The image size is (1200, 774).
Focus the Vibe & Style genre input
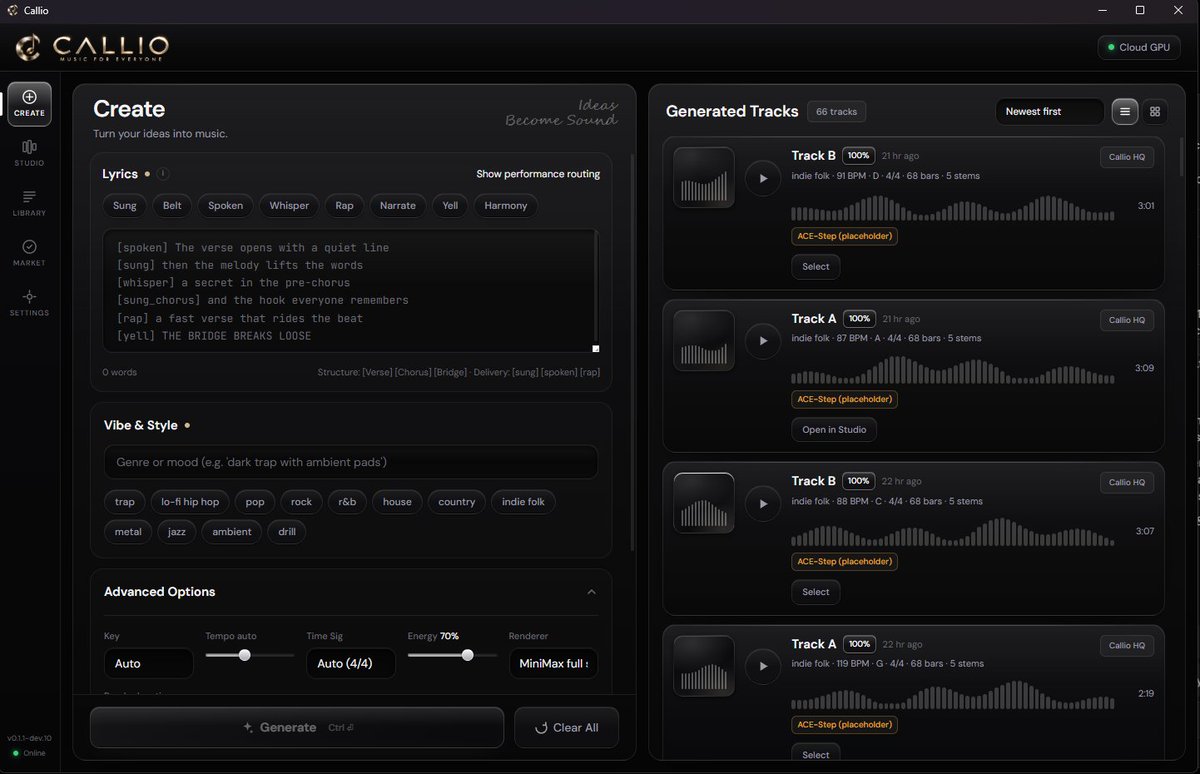pyautogui.click(x=351, y=462)
